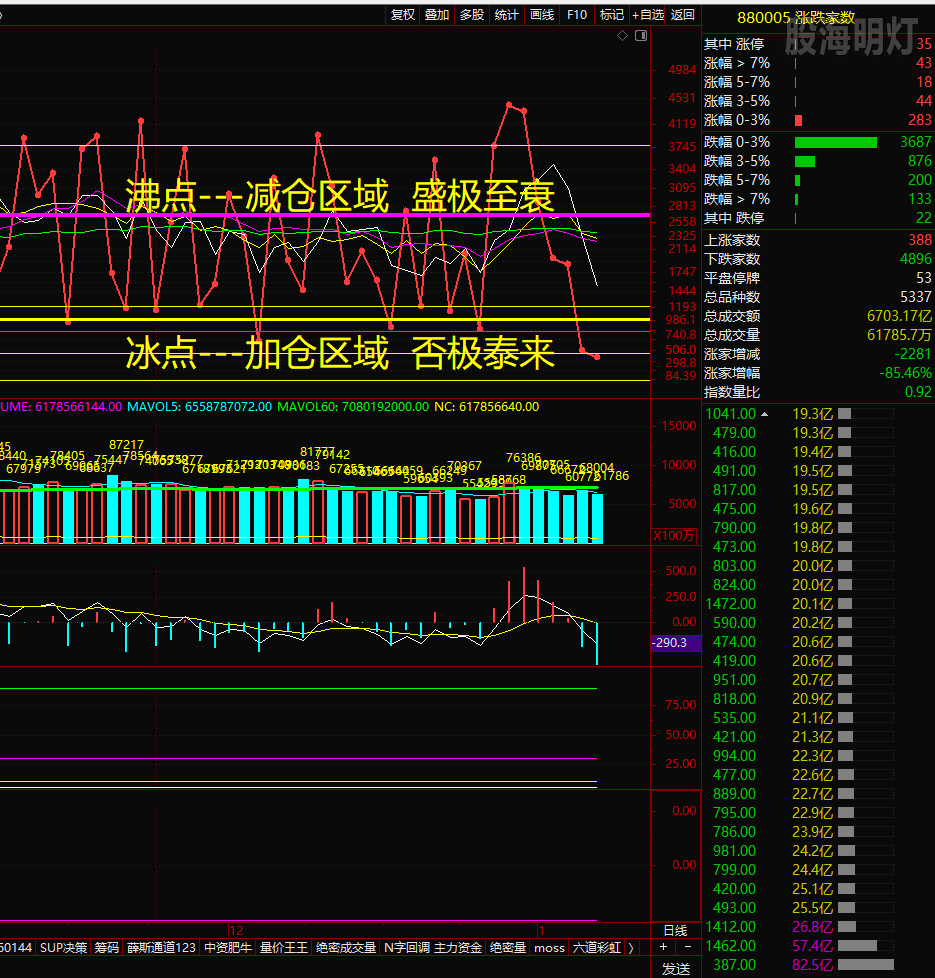
Task: Click the 涨幅 3-5% row
Action: click(818, 101)
